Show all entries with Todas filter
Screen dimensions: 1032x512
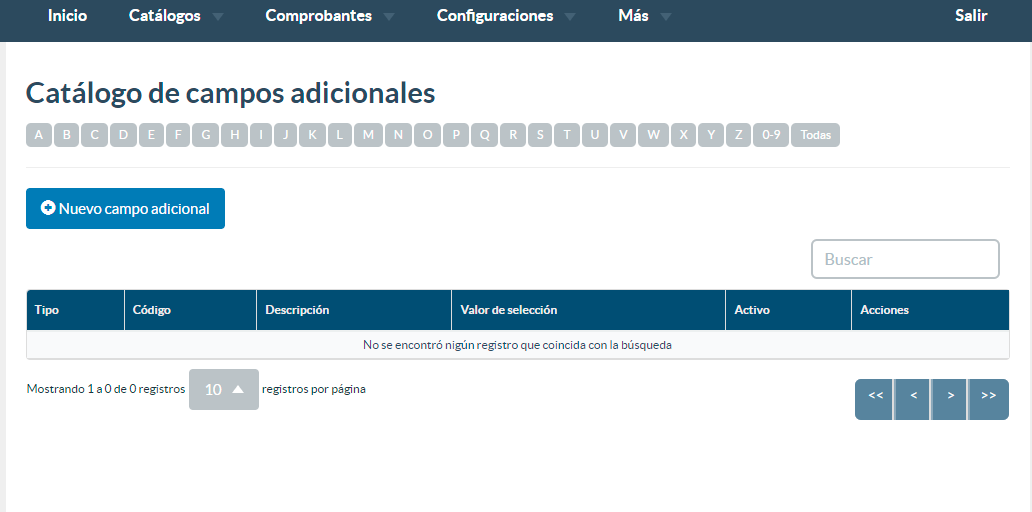815,135
